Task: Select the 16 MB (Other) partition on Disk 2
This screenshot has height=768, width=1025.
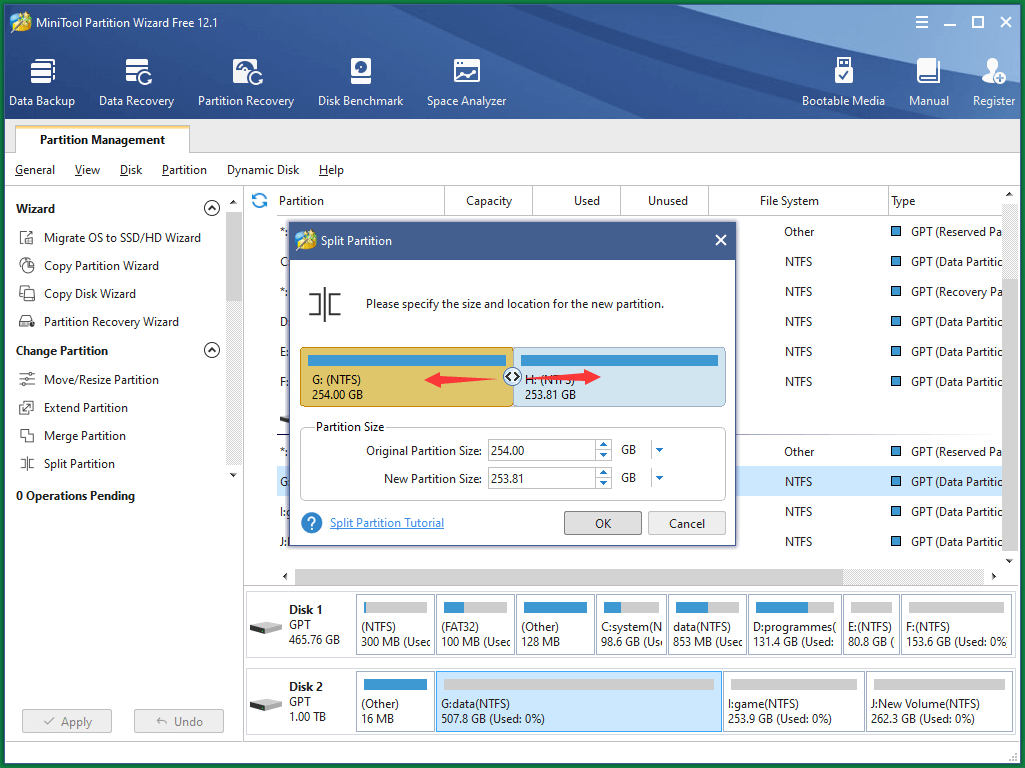Action: coord(395,701)
